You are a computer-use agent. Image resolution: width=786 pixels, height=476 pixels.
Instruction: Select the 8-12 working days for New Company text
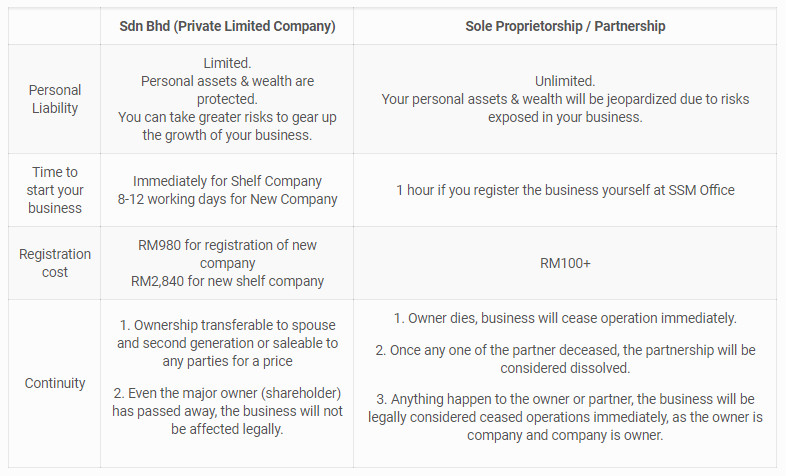[227, 199]
